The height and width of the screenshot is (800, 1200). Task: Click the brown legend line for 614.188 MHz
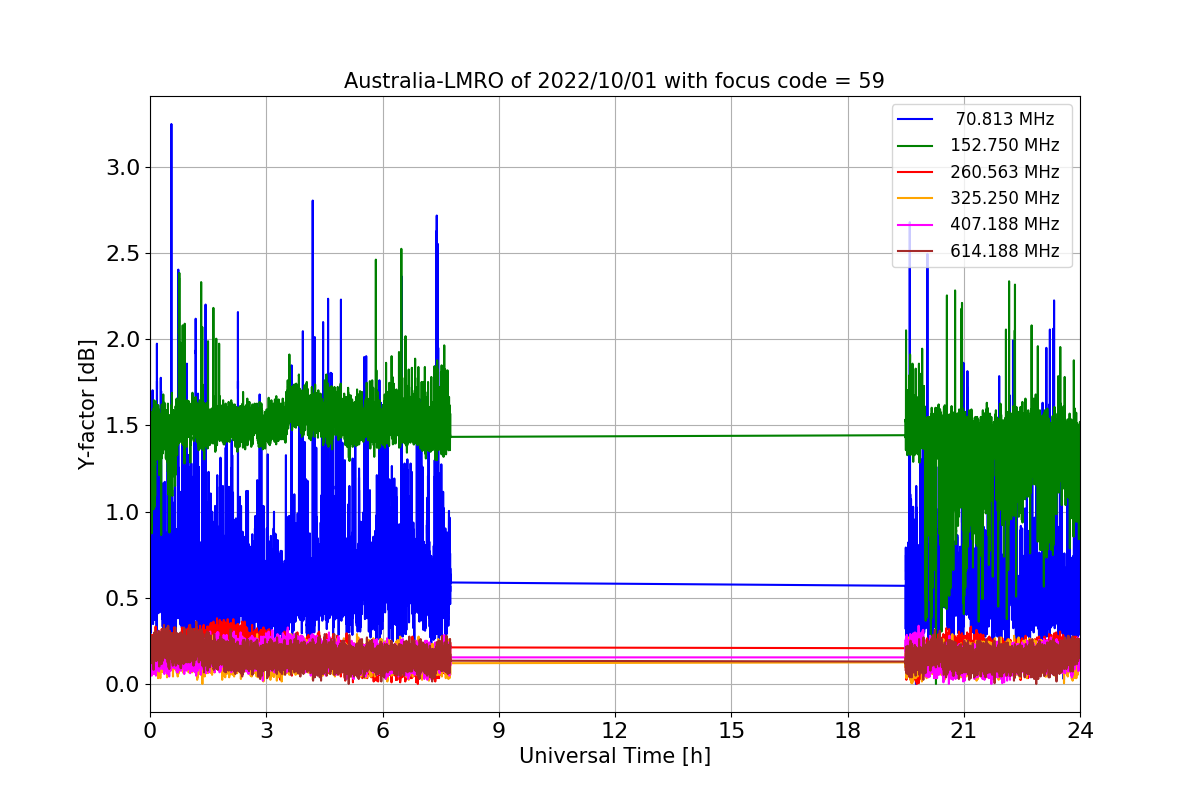(x=916, y=252)
